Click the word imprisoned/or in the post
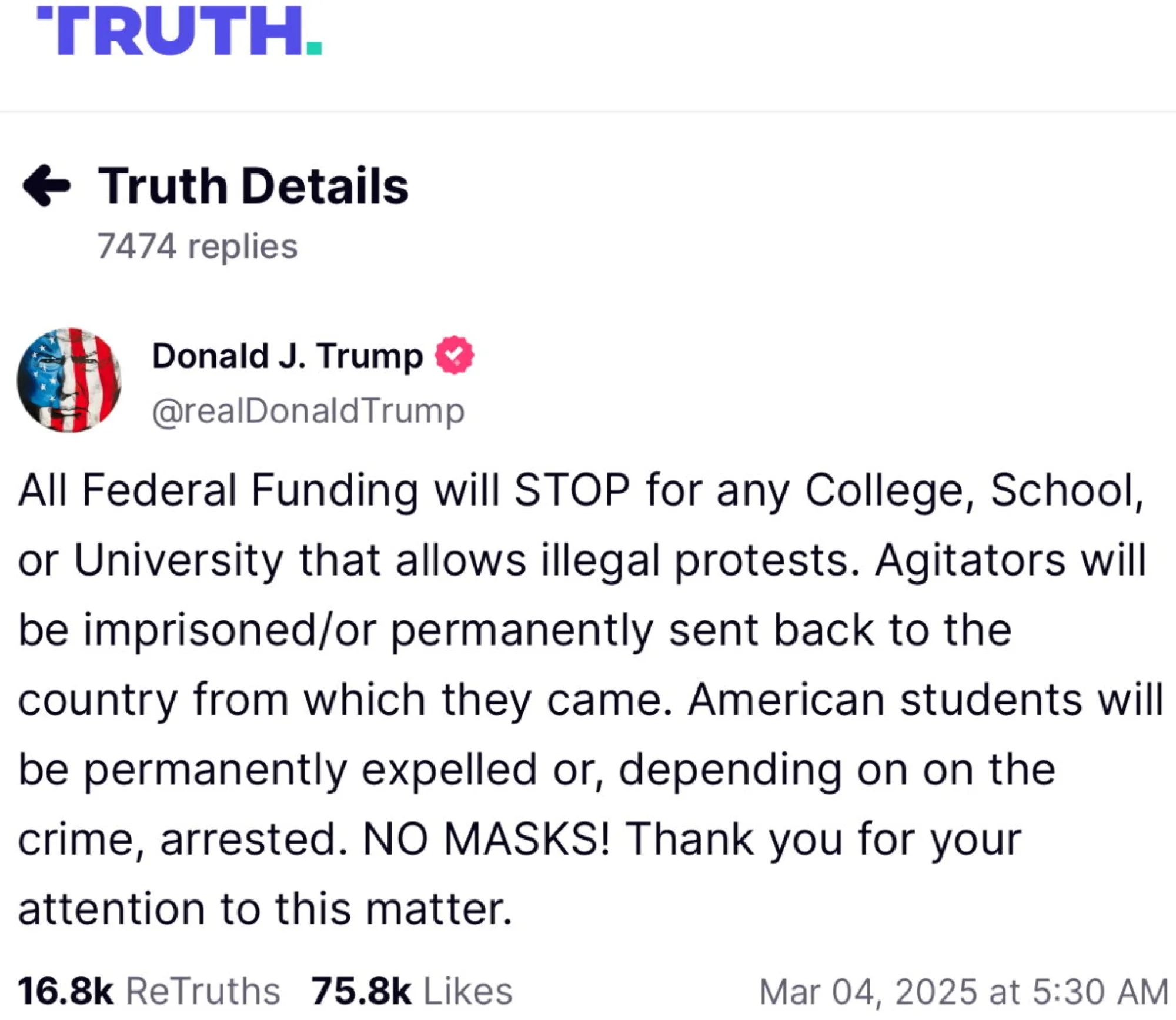1176x1020 pixels. coord(230,631)
